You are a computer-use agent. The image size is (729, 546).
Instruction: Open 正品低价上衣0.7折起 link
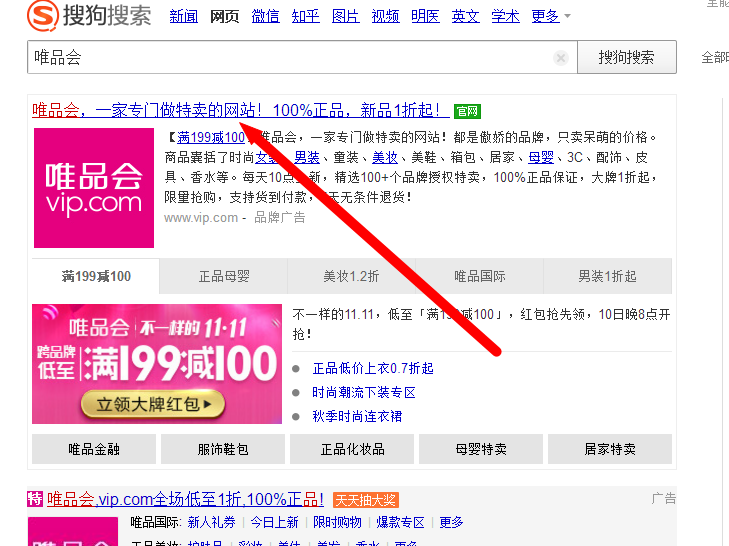click(373, 369)
